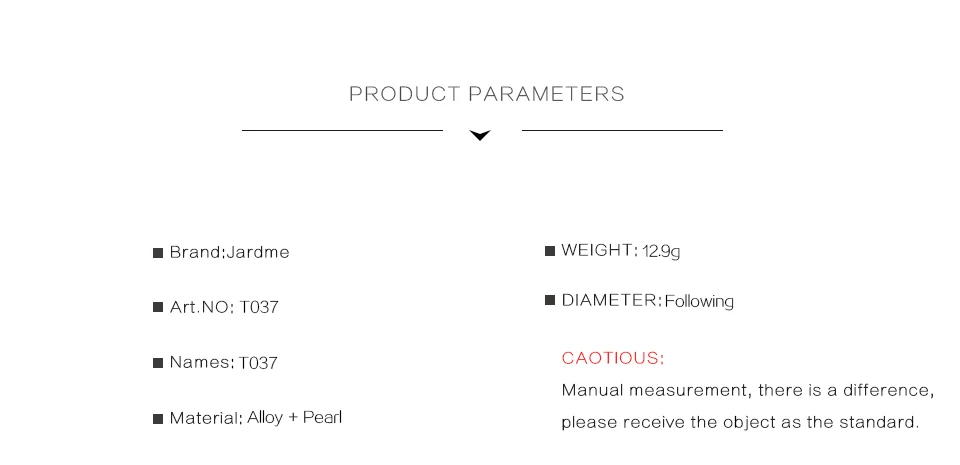Image resolution: width=960 pixels, height=465 pixels.
Task: Click the horizontal divider left of the chevron
Action: 342,130
